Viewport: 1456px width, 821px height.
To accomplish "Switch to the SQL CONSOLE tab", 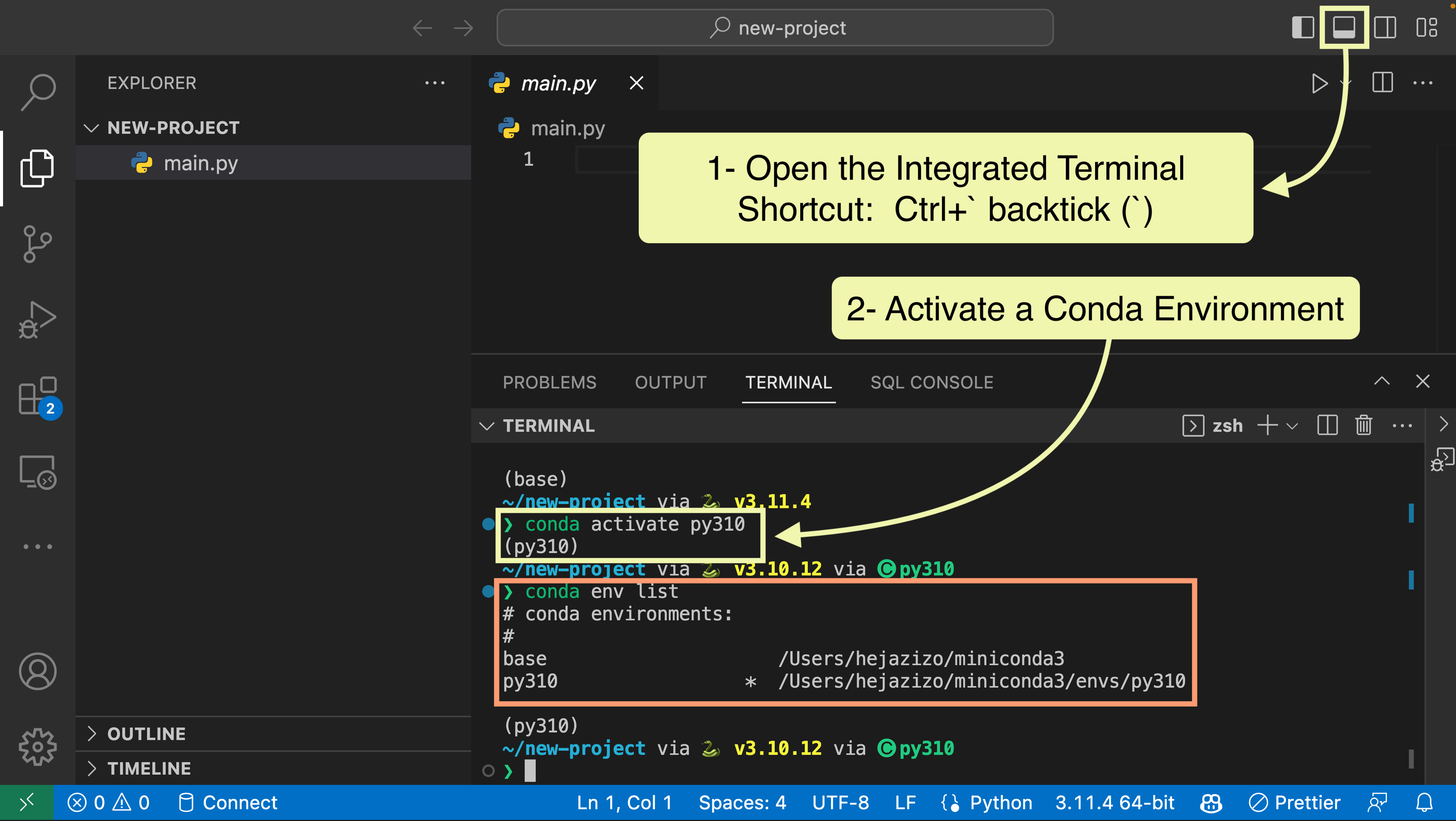I will click(932, 382).
